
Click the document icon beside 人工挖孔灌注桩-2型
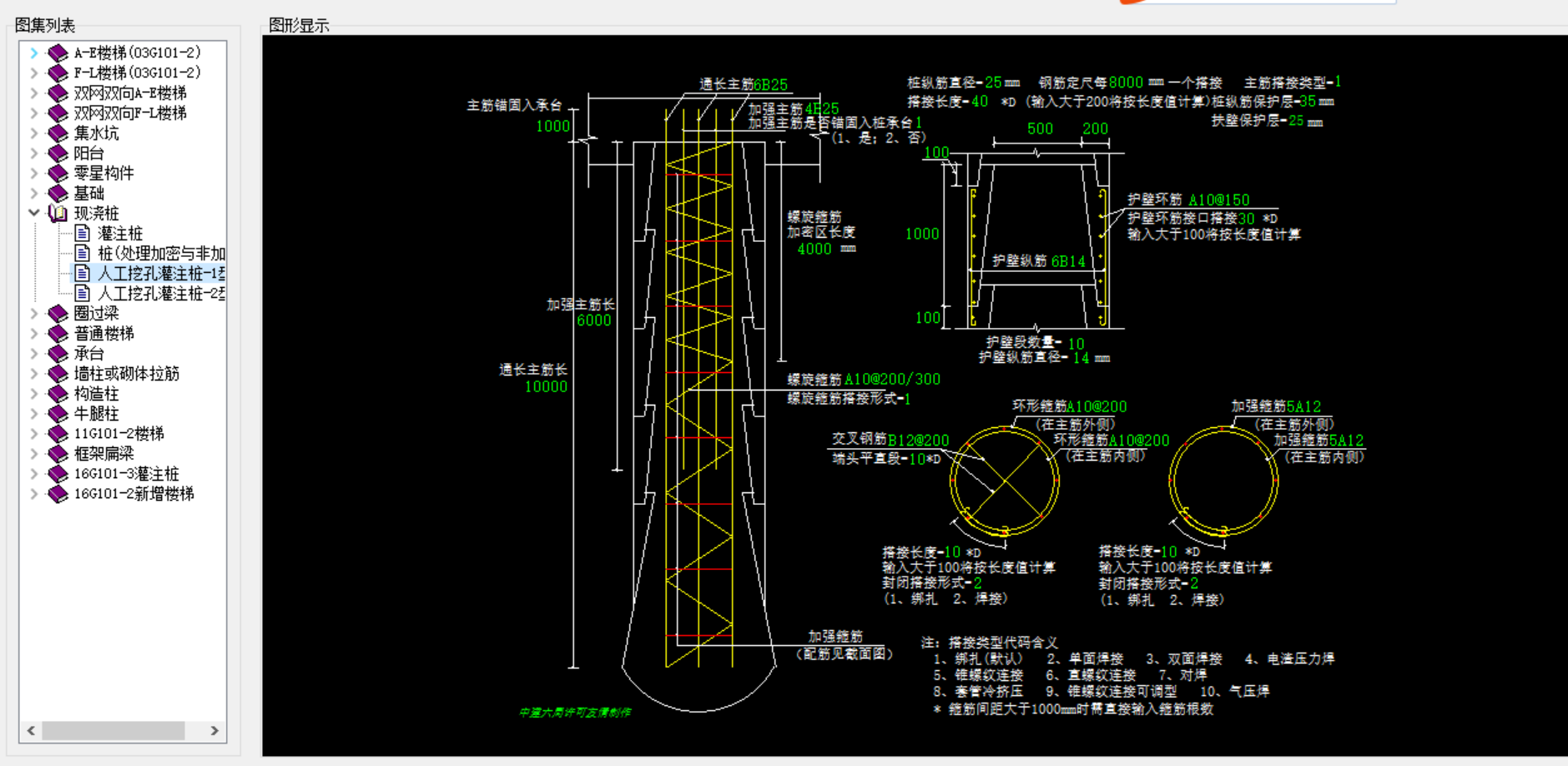tap(82, 293)
